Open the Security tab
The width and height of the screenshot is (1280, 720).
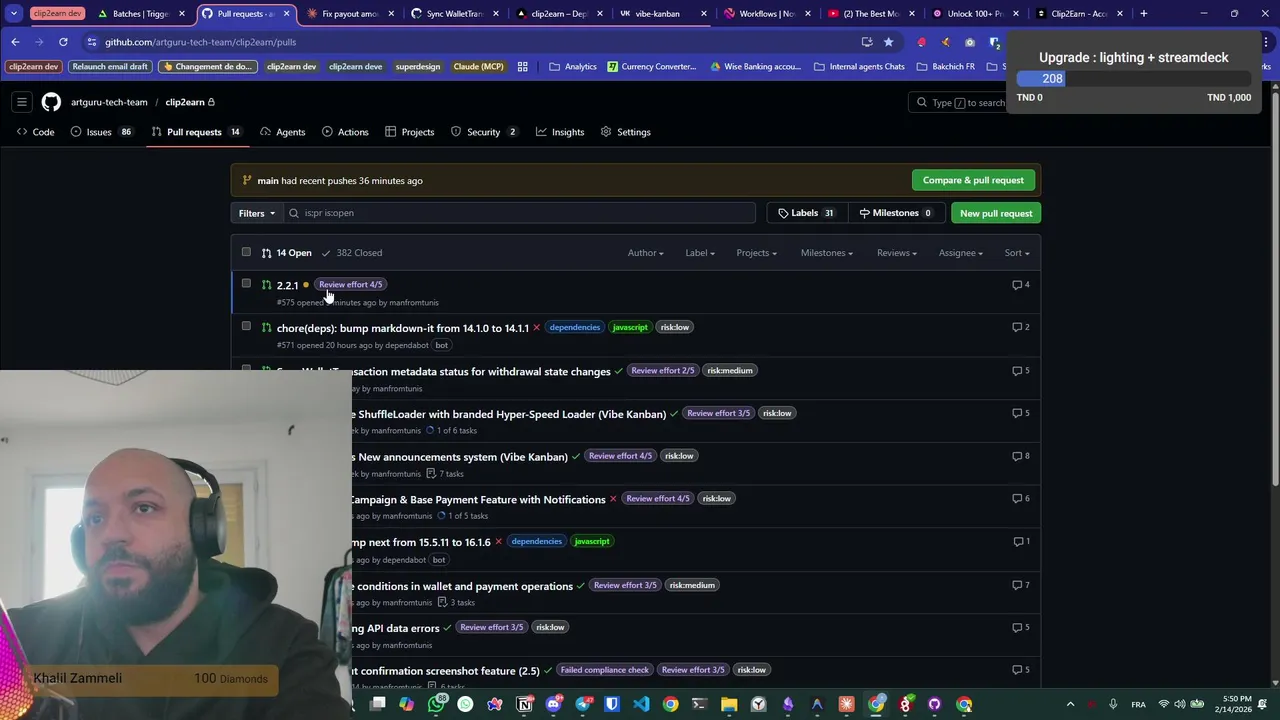[x=484, y=132]
